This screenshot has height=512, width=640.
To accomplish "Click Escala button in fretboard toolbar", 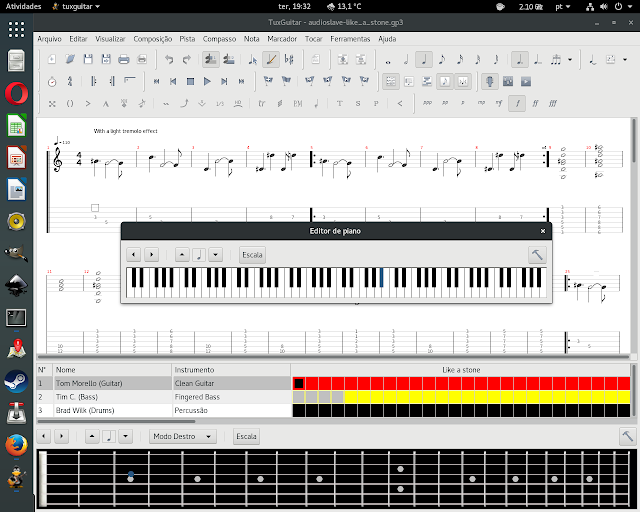I will pyautogui.click(x=247, y=436).
